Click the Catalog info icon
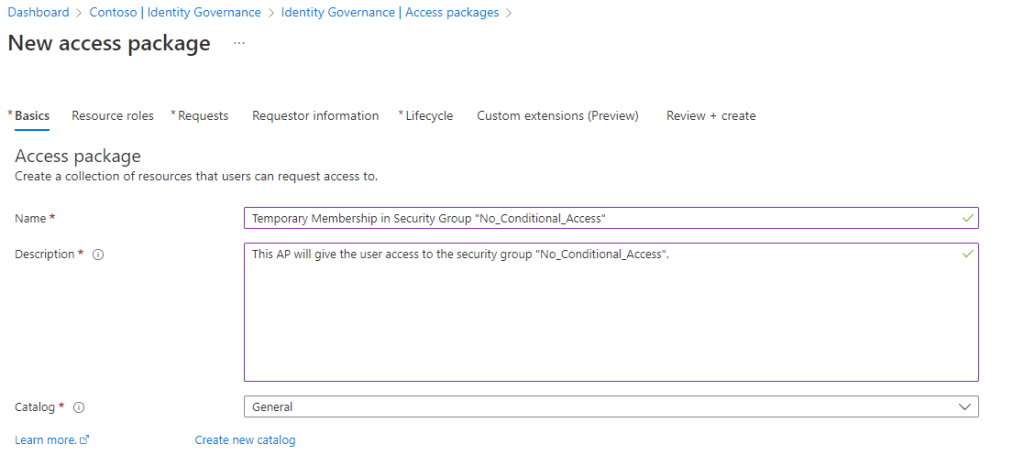The width and height of the screenshot is (1024, 466). tap(79, 408)
